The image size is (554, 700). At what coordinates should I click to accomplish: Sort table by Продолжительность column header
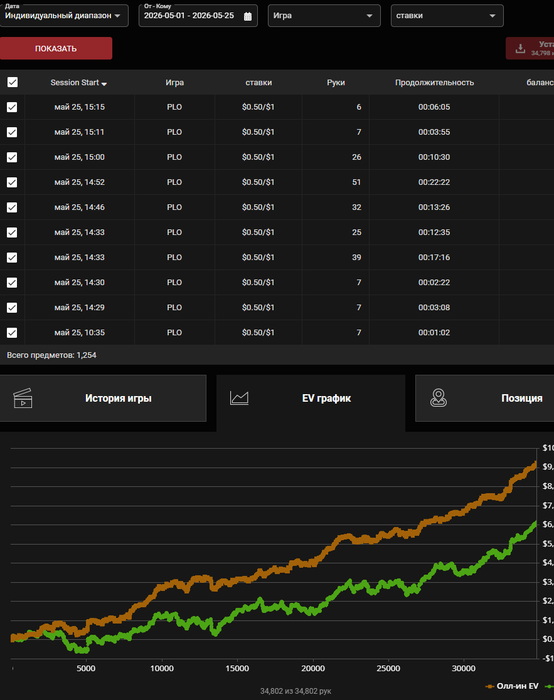coord(434,83)
